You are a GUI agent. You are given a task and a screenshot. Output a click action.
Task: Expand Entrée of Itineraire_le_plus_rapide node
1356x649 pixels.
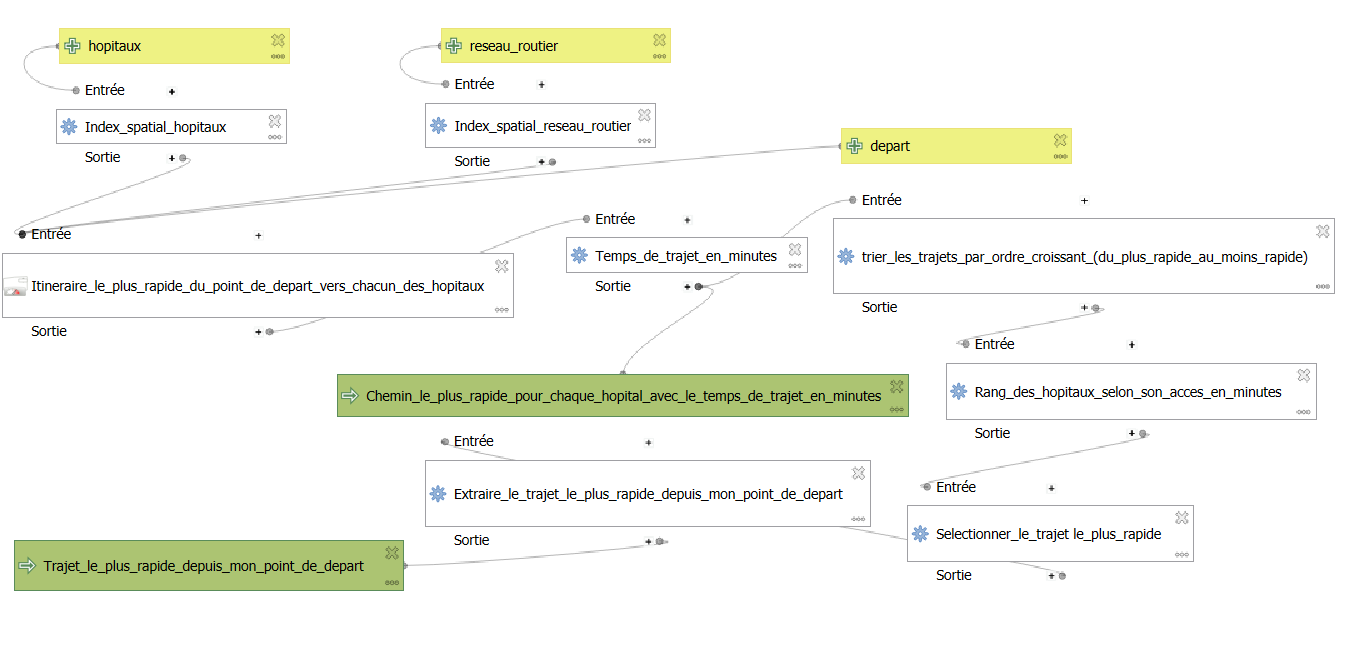259,236
